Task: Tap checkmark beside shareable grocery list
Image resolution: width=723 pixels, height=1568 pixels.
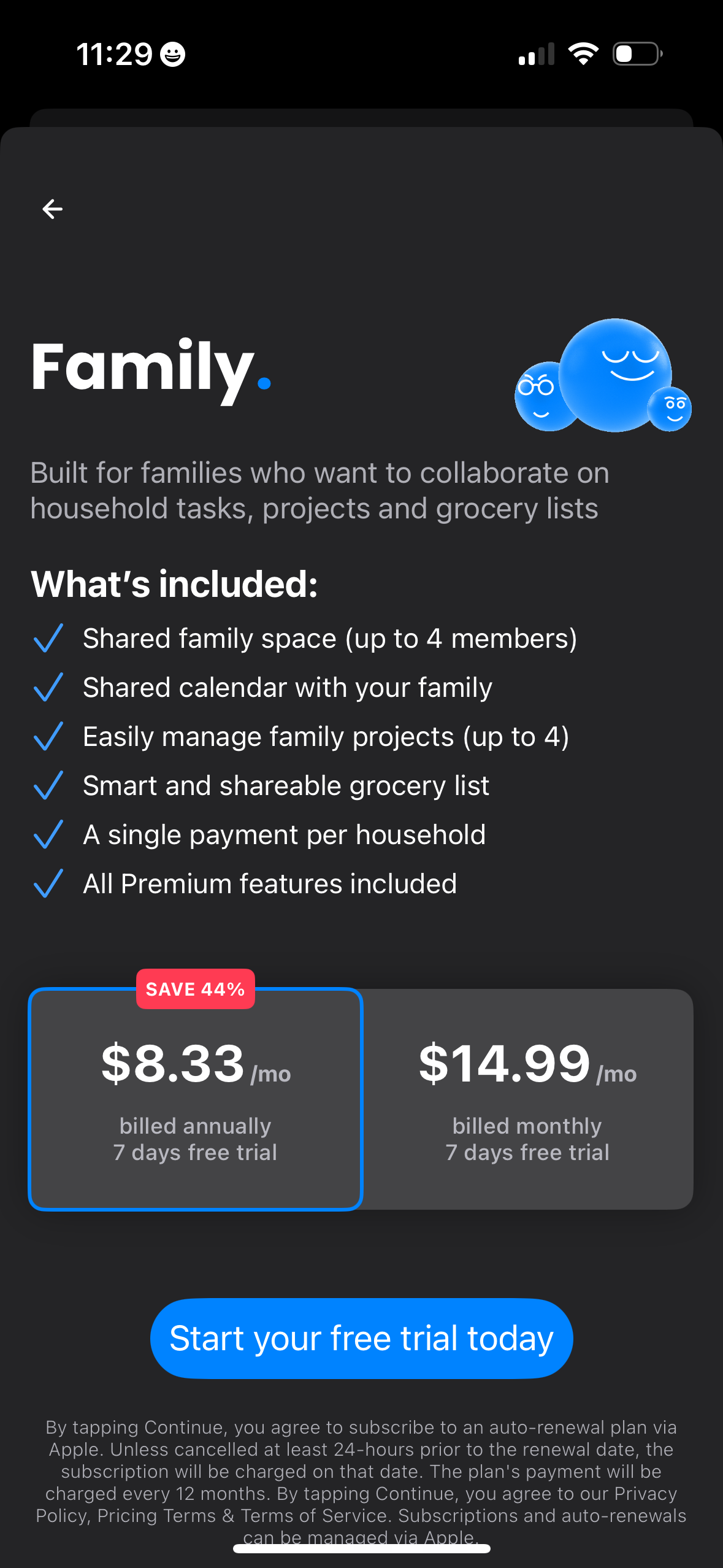Action: pos(48,786)
